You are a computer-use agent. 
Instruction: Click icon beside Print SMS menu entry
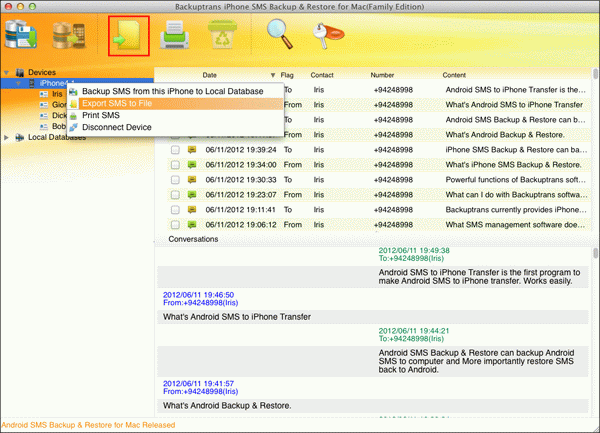point(73,116)
